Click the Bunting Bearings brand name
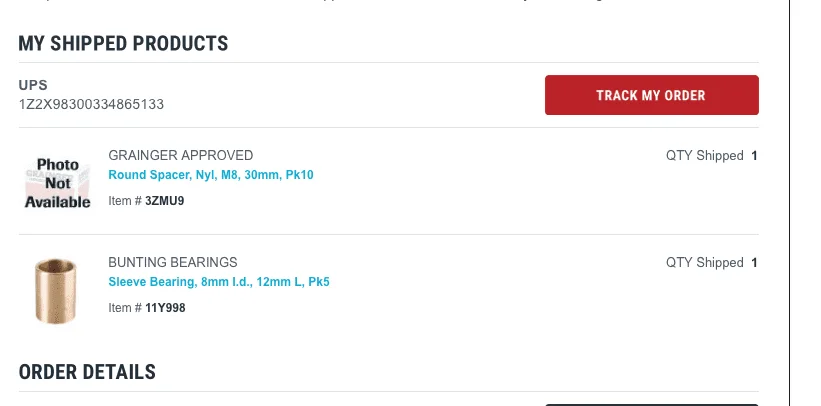821x406 pixels. 172,262
